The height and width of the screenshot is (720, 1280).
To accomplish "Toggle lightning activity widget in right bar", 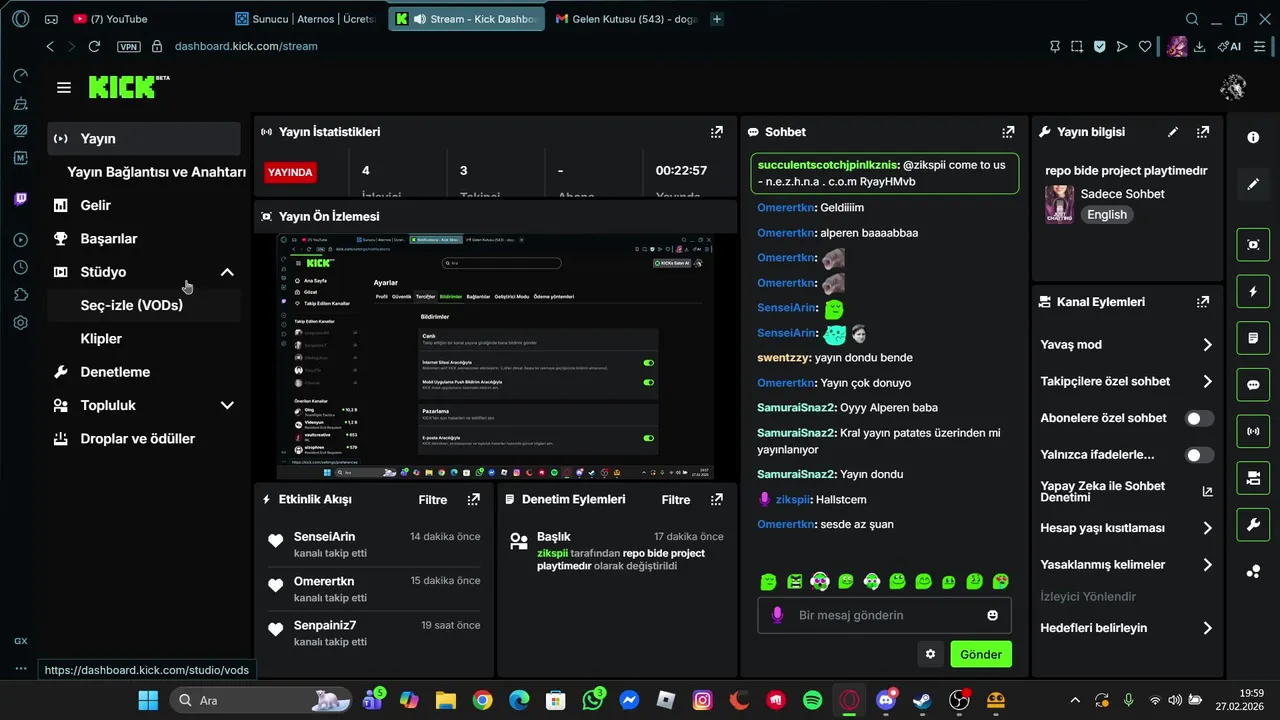I will coord(1253,291).
